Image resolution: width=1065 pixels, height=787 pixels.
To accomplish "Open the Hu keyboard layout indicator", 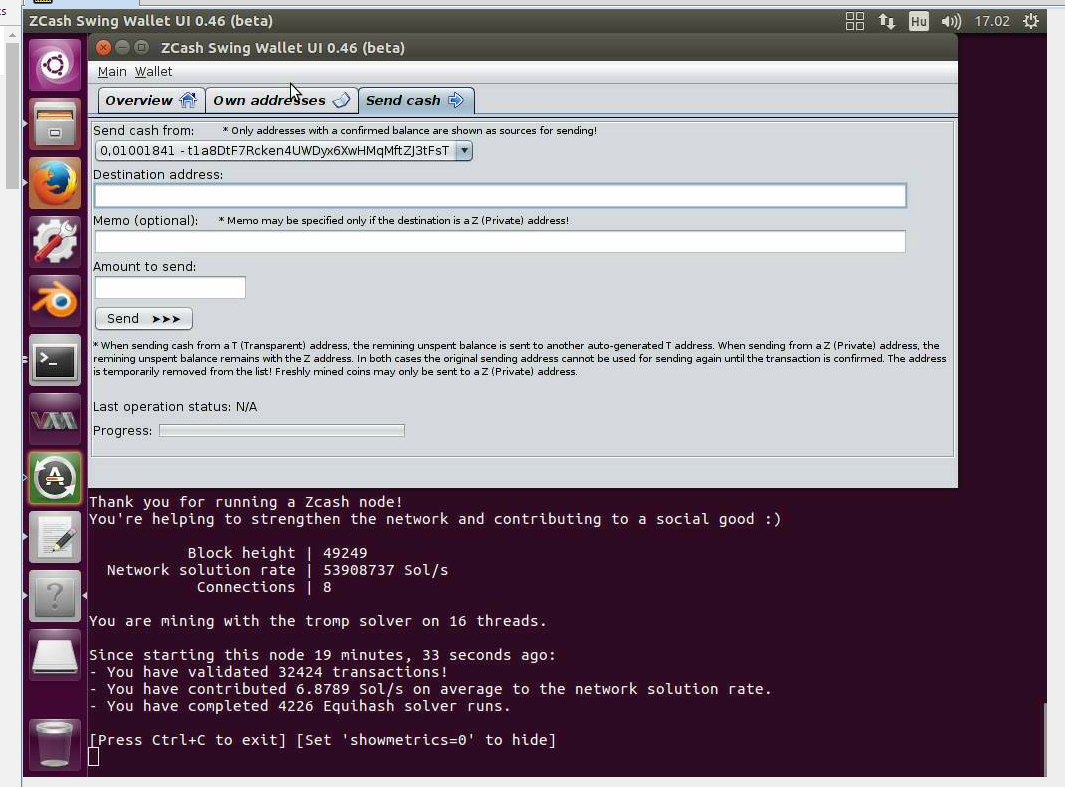I will point(918,21).
